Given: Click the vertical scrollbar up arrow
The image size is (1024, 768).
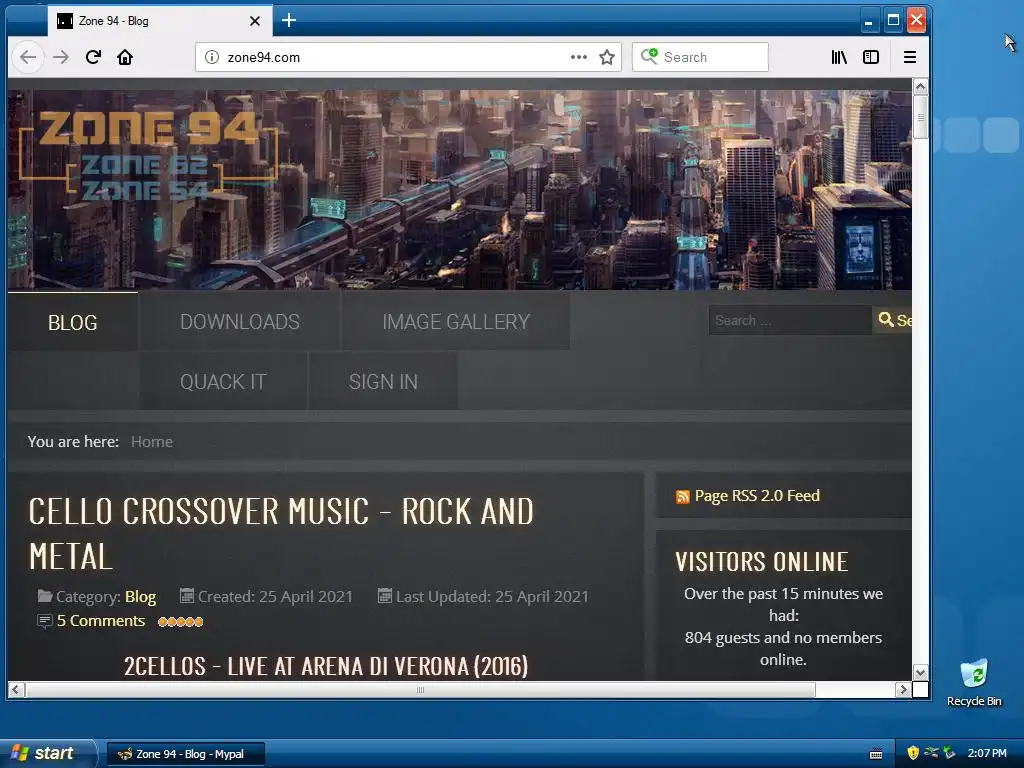Looking at the screenshot, I should pyautogui.click(x=920, y=87).
